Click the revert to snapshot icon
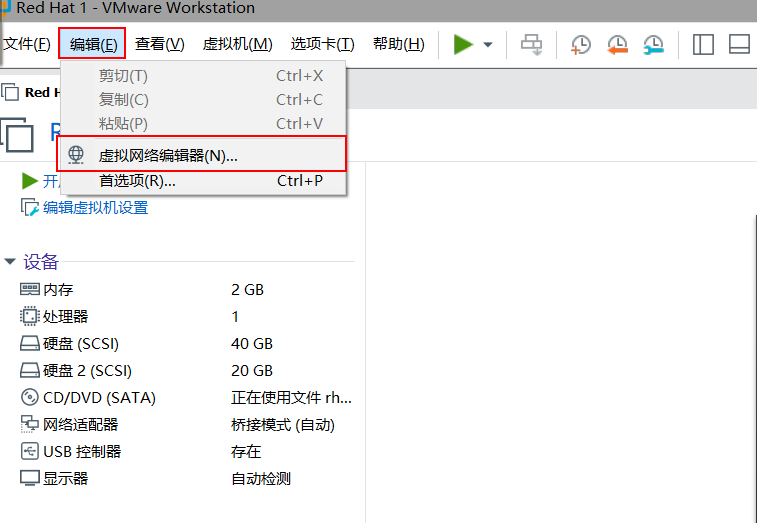Screen dimensions: 757x523 tap(617, 45)
